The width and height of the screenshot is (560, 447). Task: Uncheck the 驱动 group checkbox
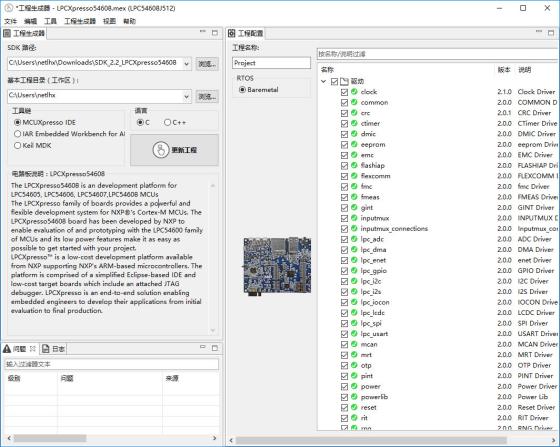334,82
